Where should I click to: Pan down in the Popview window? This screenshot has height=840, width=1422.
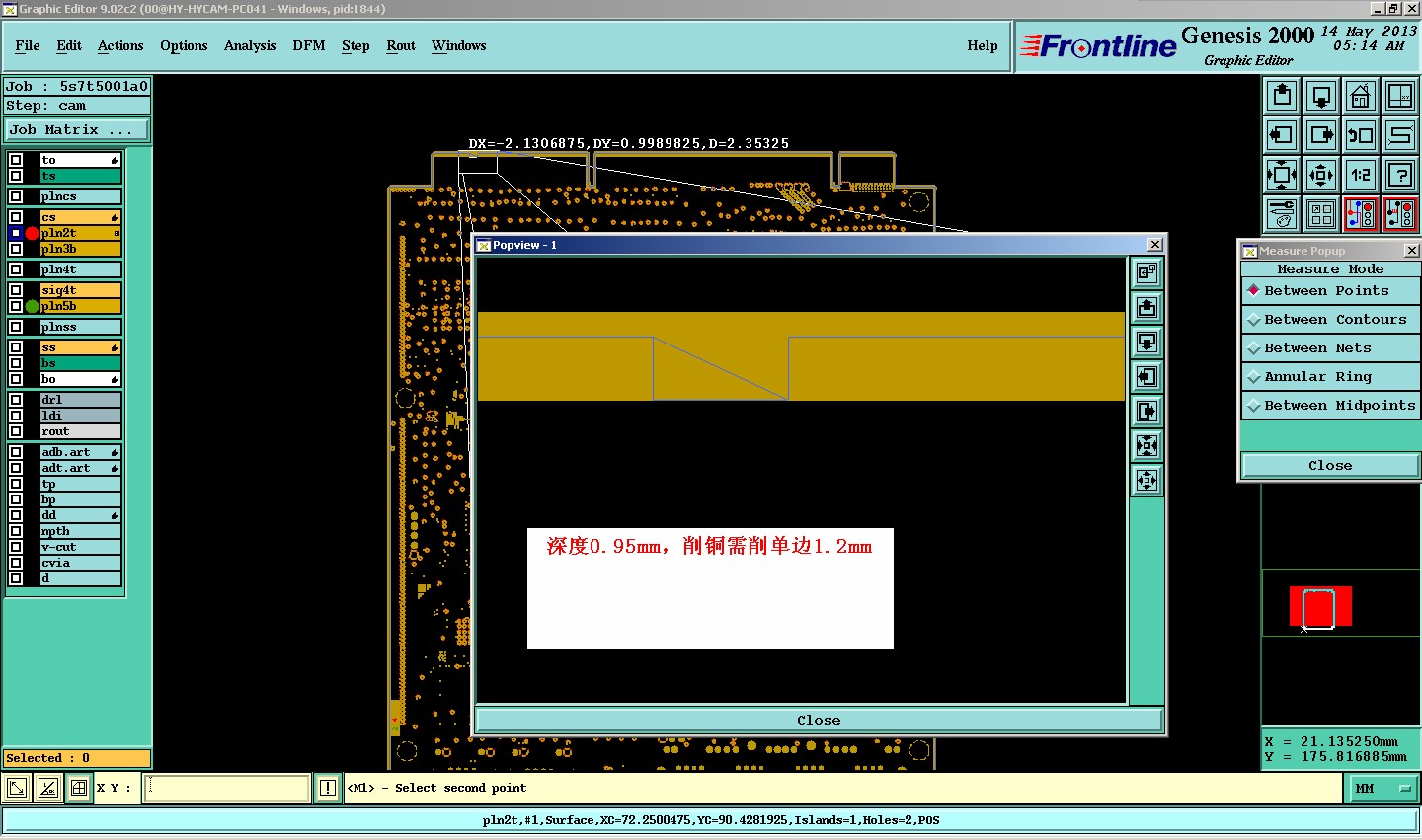(1146, 343)
